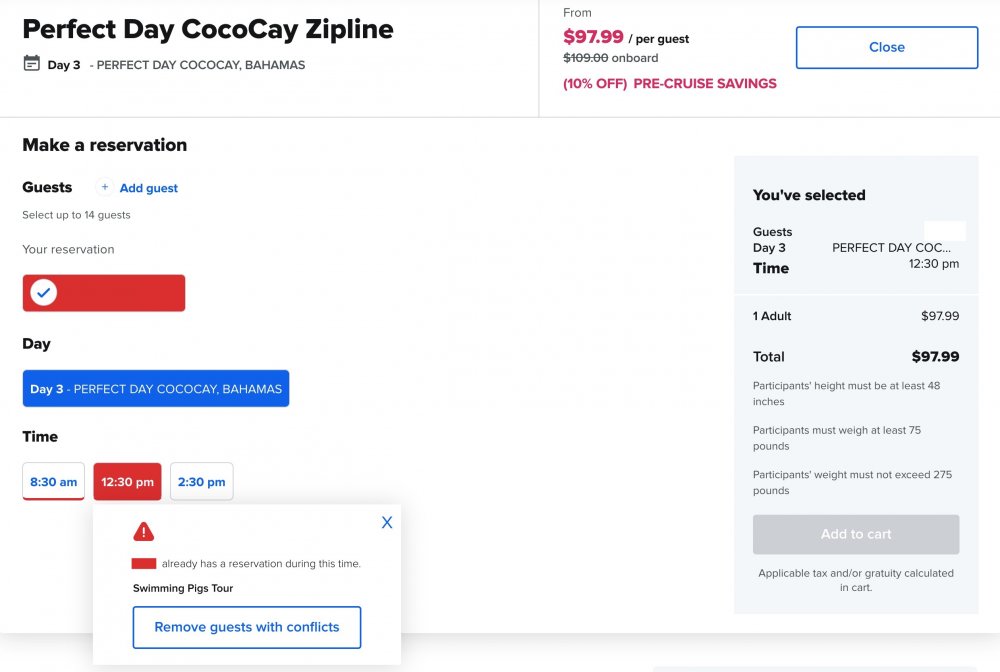Toggle the checkmark on the selected guest

43,293
